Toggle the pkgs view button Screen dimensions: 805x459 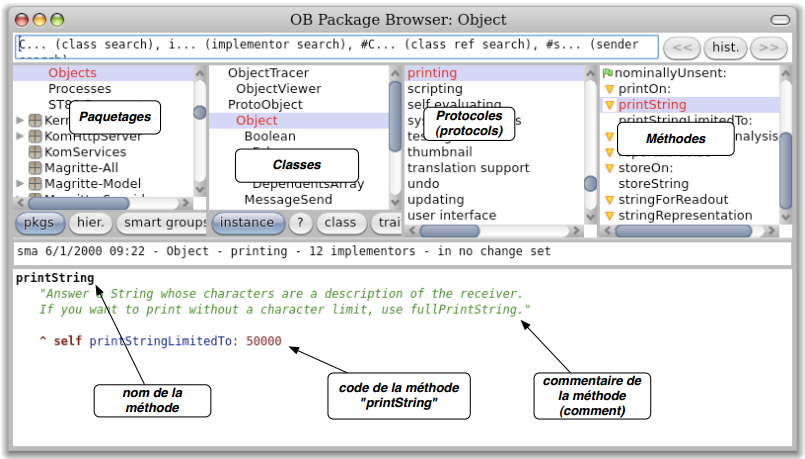click(39, 223)
